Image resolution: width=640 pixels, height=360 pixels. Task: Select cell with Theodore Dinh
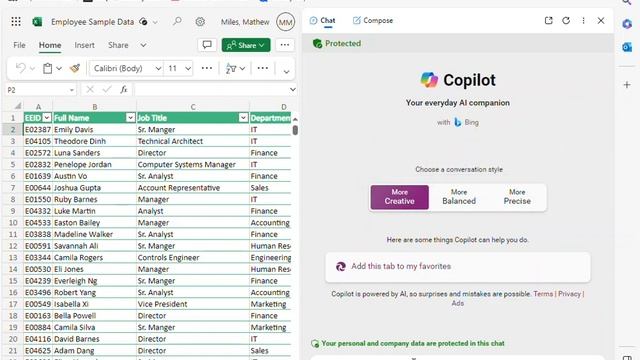click(x=94, y=141)
